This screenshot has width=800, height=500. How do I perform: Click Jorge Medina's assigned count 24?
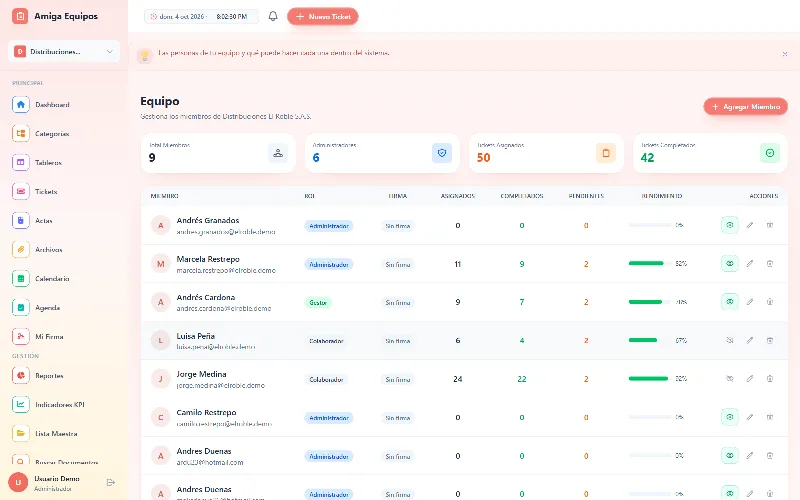pyautogui.click(x=458, y=379)
